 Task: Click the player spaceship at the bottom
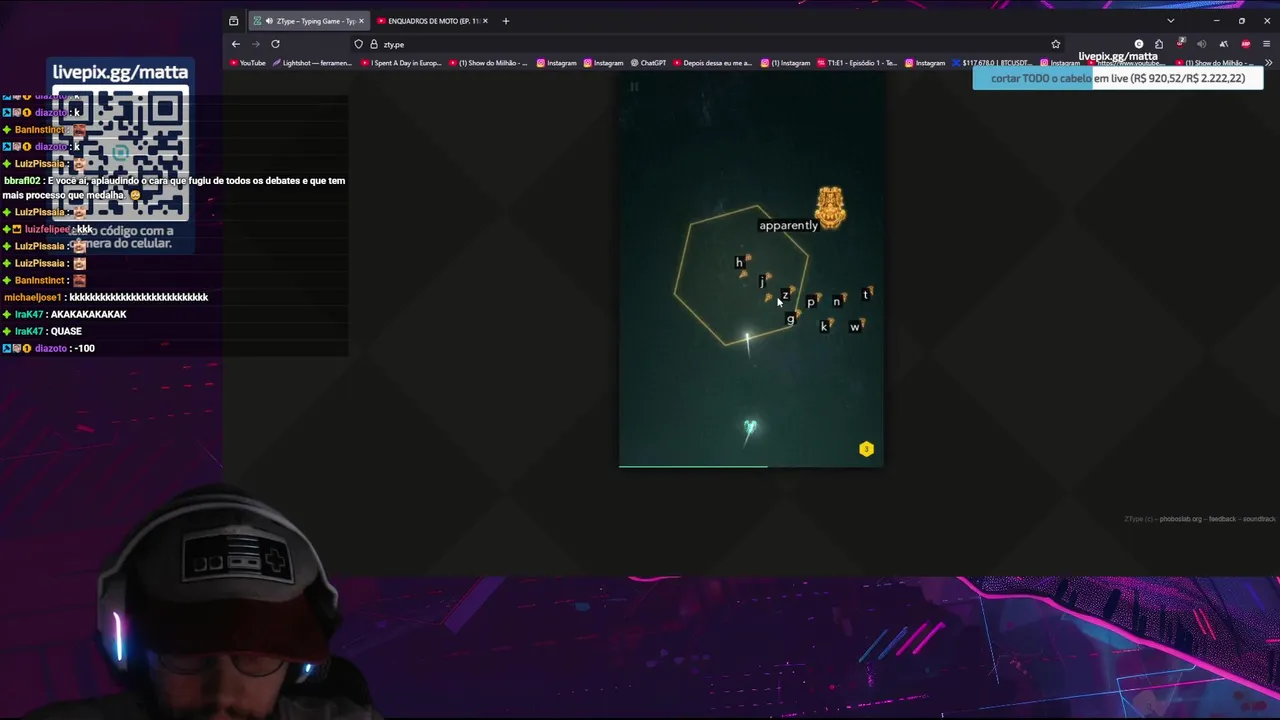(x=750, y=430)
